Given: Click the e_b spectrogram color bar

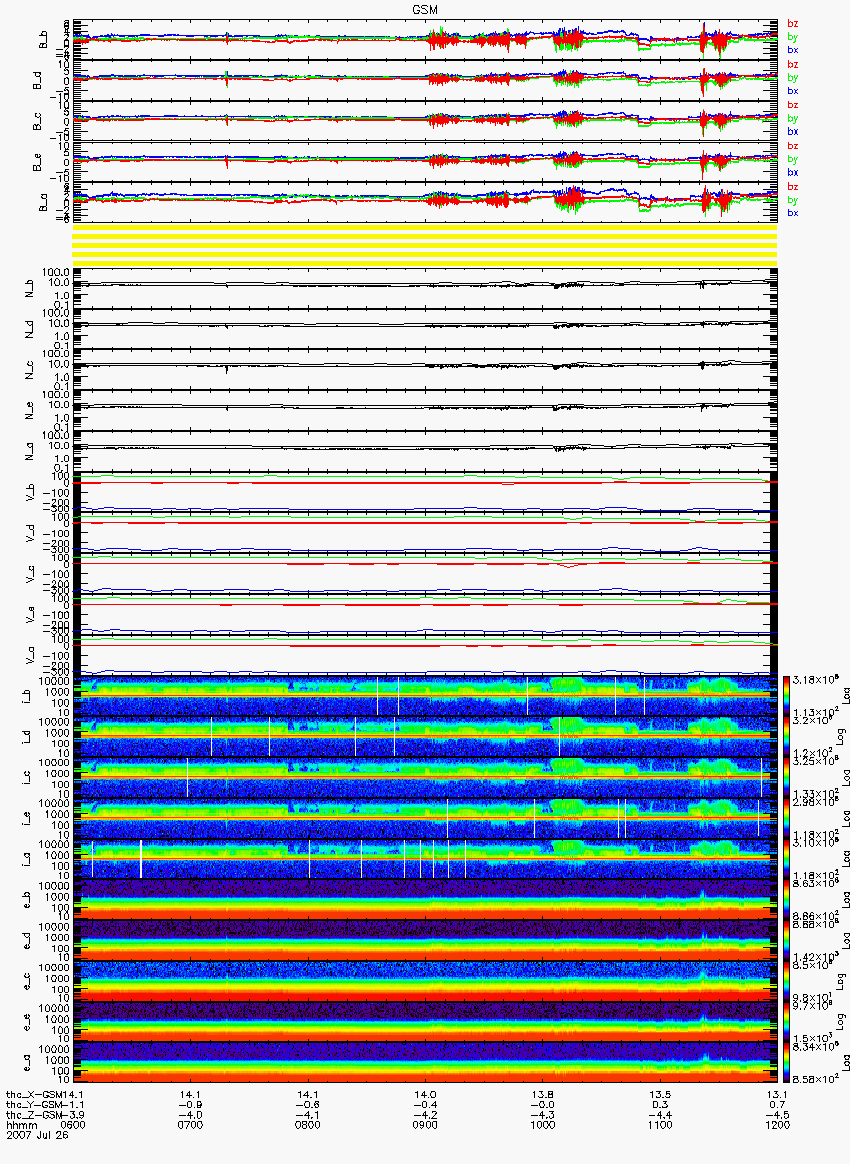Looking at the screenshot, I should point(784,899).
